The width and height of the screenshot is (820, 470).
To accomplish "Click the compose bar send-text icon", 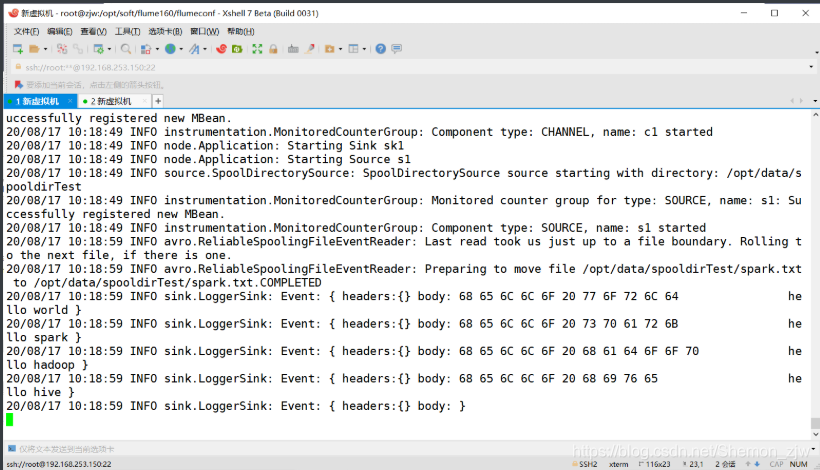I will click(x=12, y=449).
